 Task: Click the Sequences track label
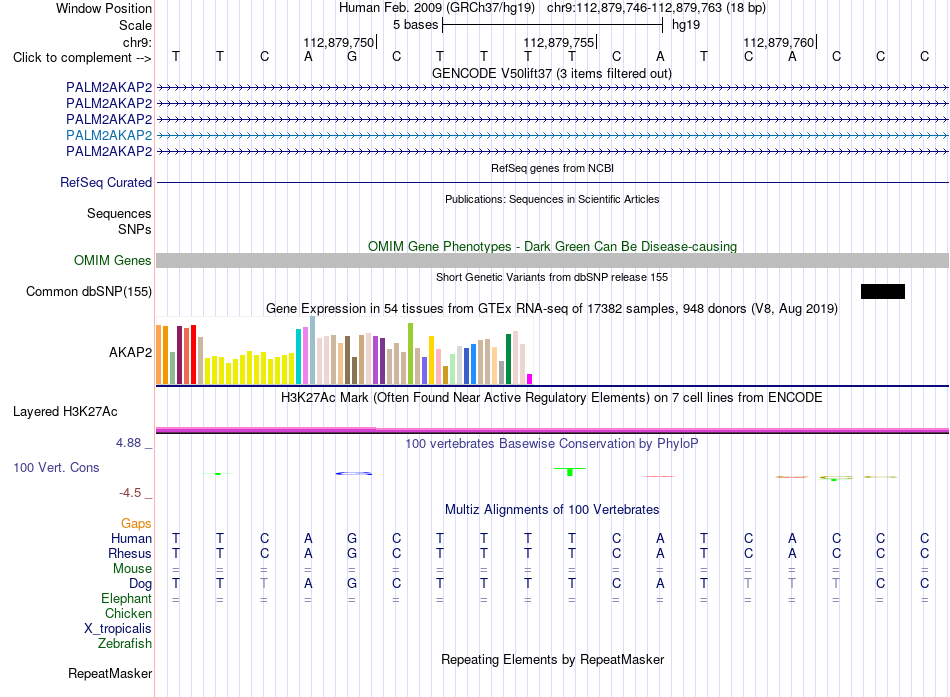point(119,213)
